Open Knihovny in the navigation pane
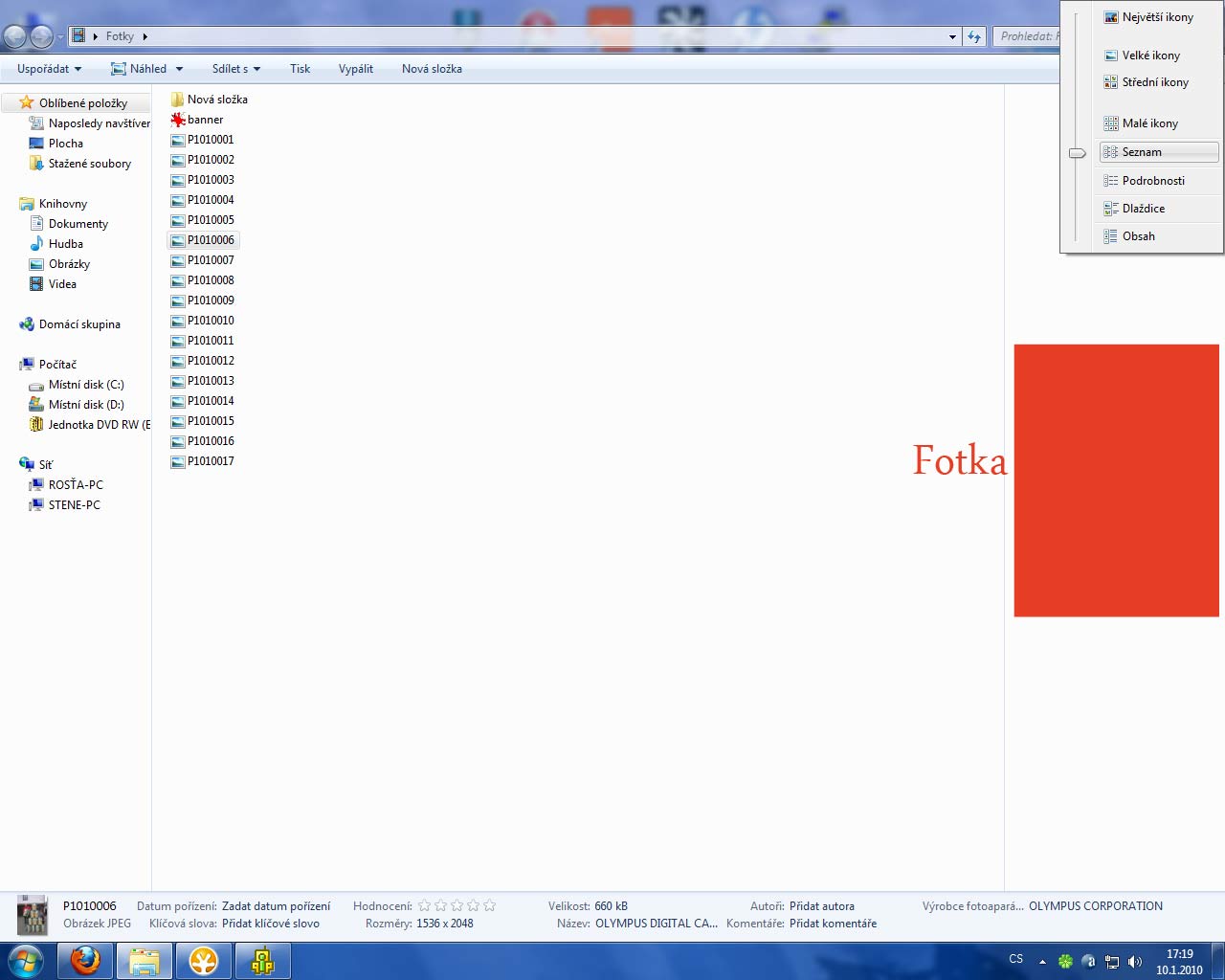Image resolution: width=1225 pixels, height=980 pixels. click(x=54, y=204)
